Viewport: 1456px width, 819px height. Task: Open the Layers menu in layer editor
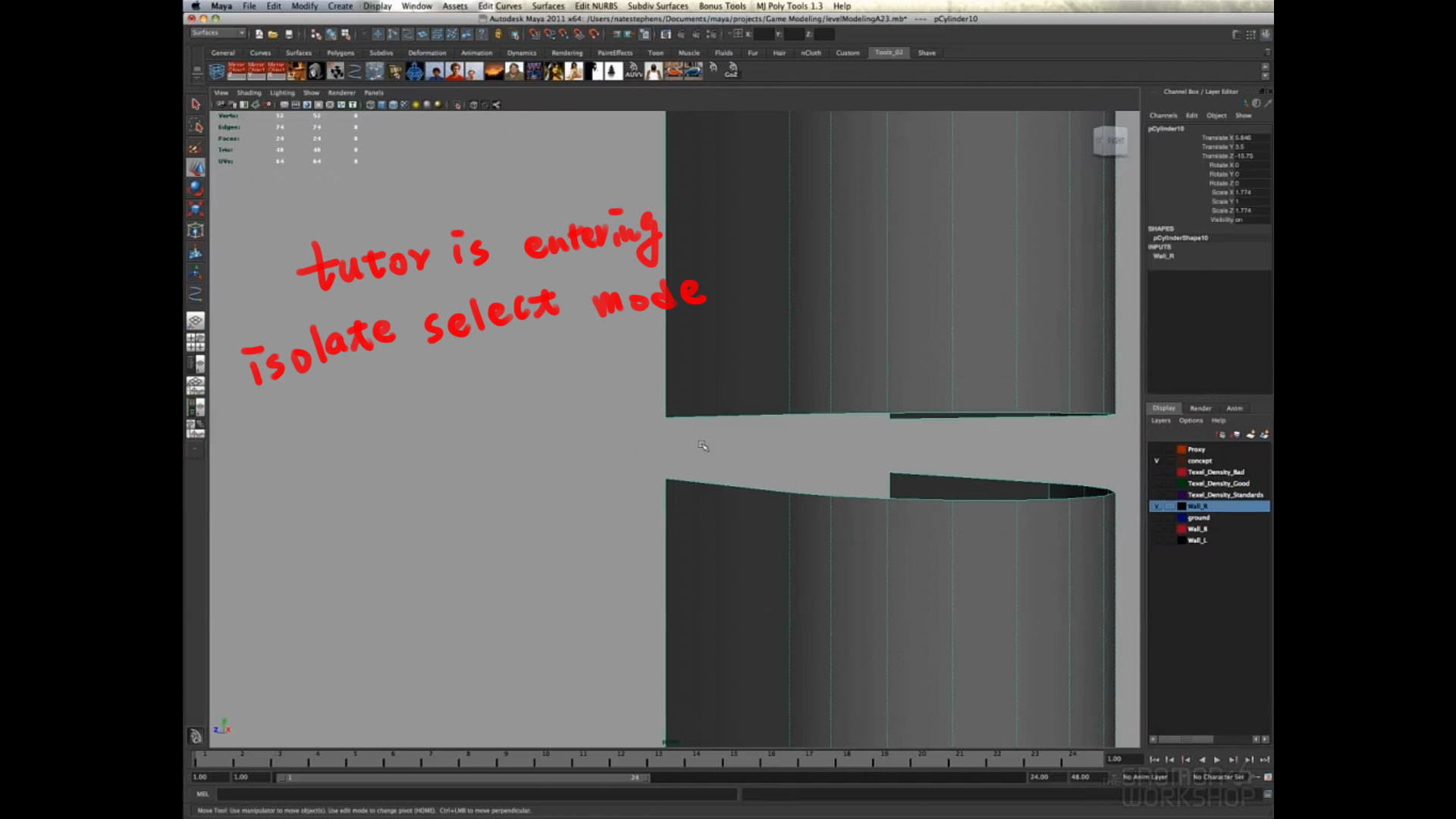[1160, 420]
